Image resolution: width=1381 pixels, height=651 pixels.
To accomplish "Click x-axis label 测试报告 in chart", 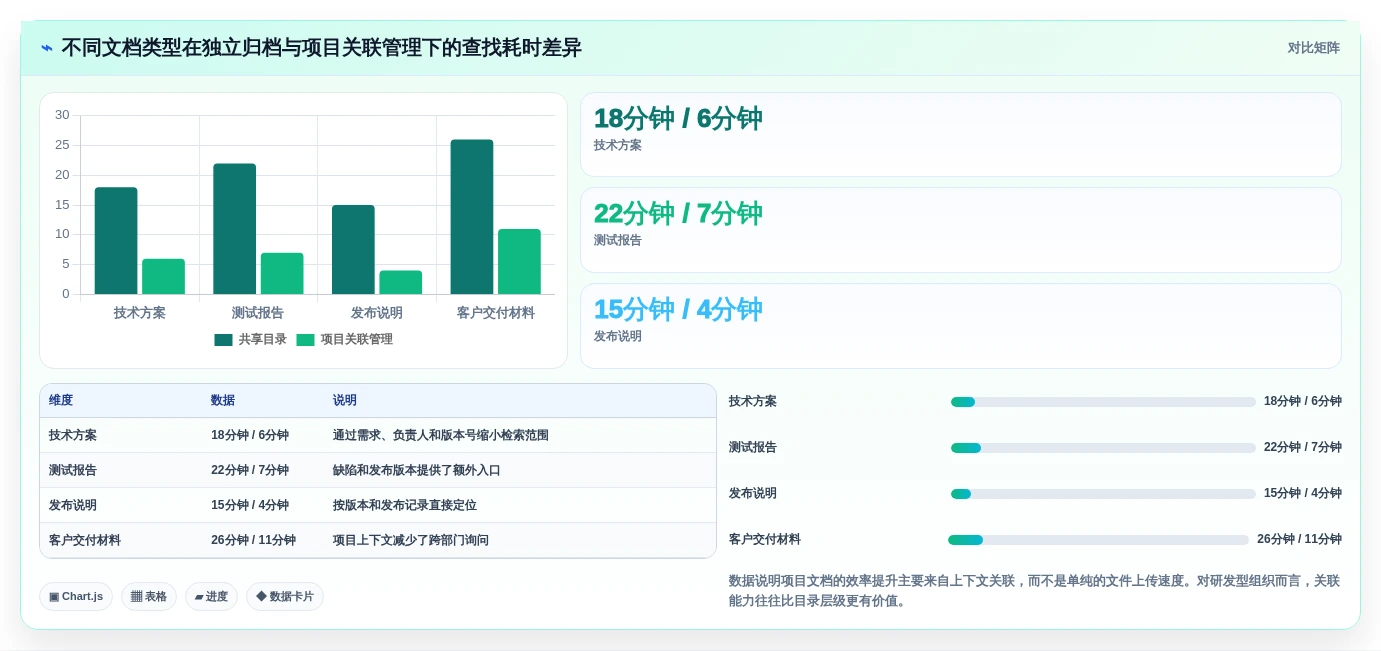I will 258,313.
